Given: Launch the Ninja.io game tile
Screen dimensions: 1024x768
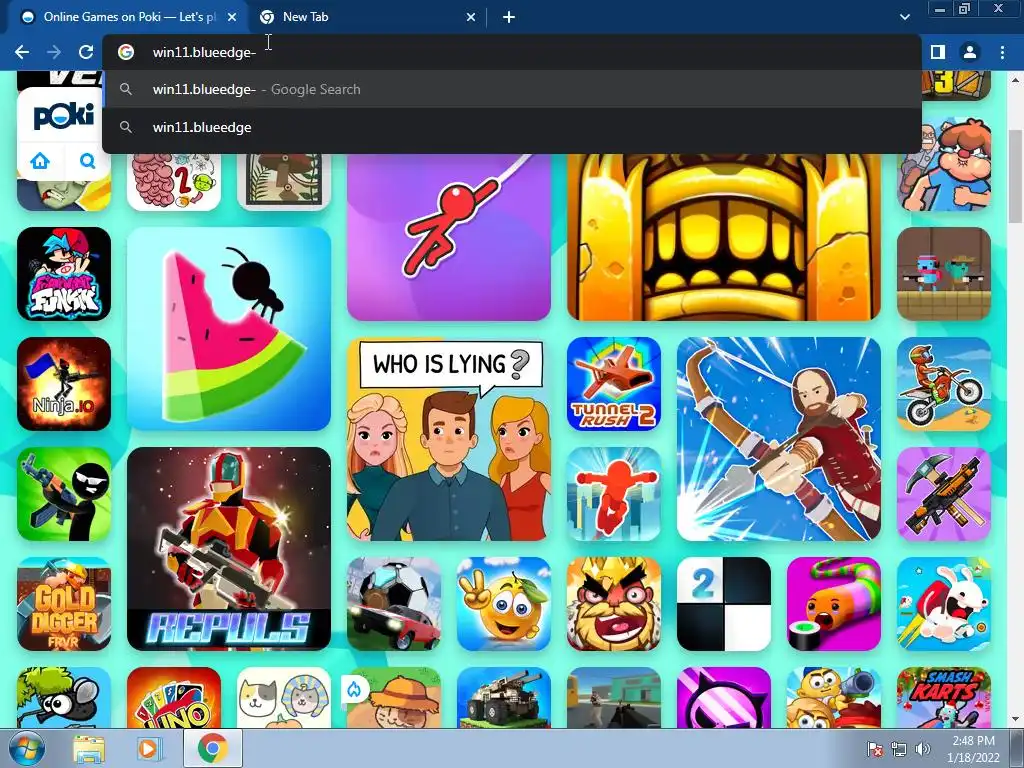Looking at the screenshot, I should (64, 384).
